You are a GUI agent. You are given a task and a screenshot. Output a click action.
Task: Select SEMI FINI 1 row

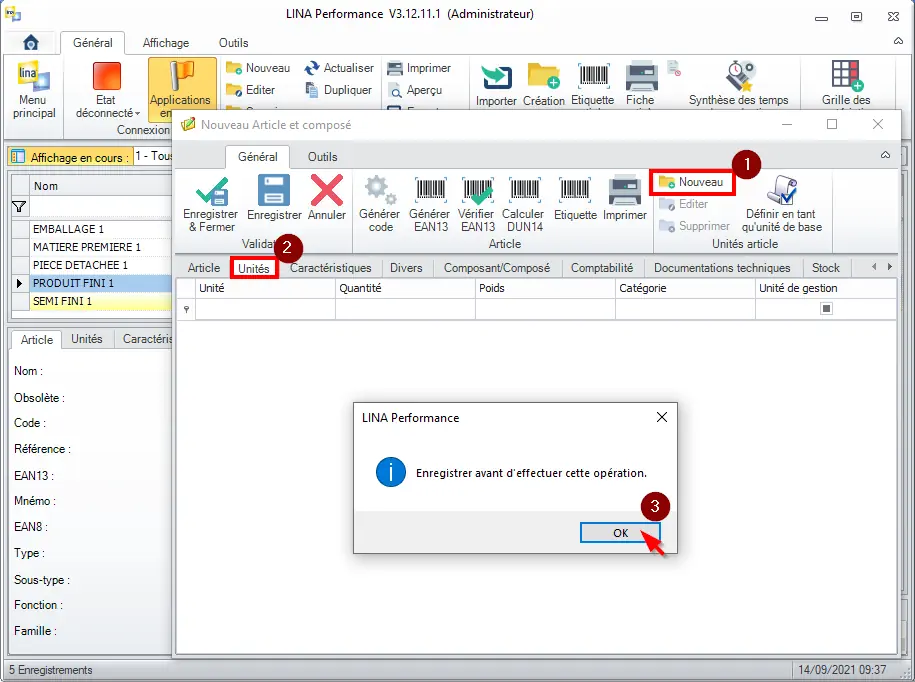click(x=100, y=302)
